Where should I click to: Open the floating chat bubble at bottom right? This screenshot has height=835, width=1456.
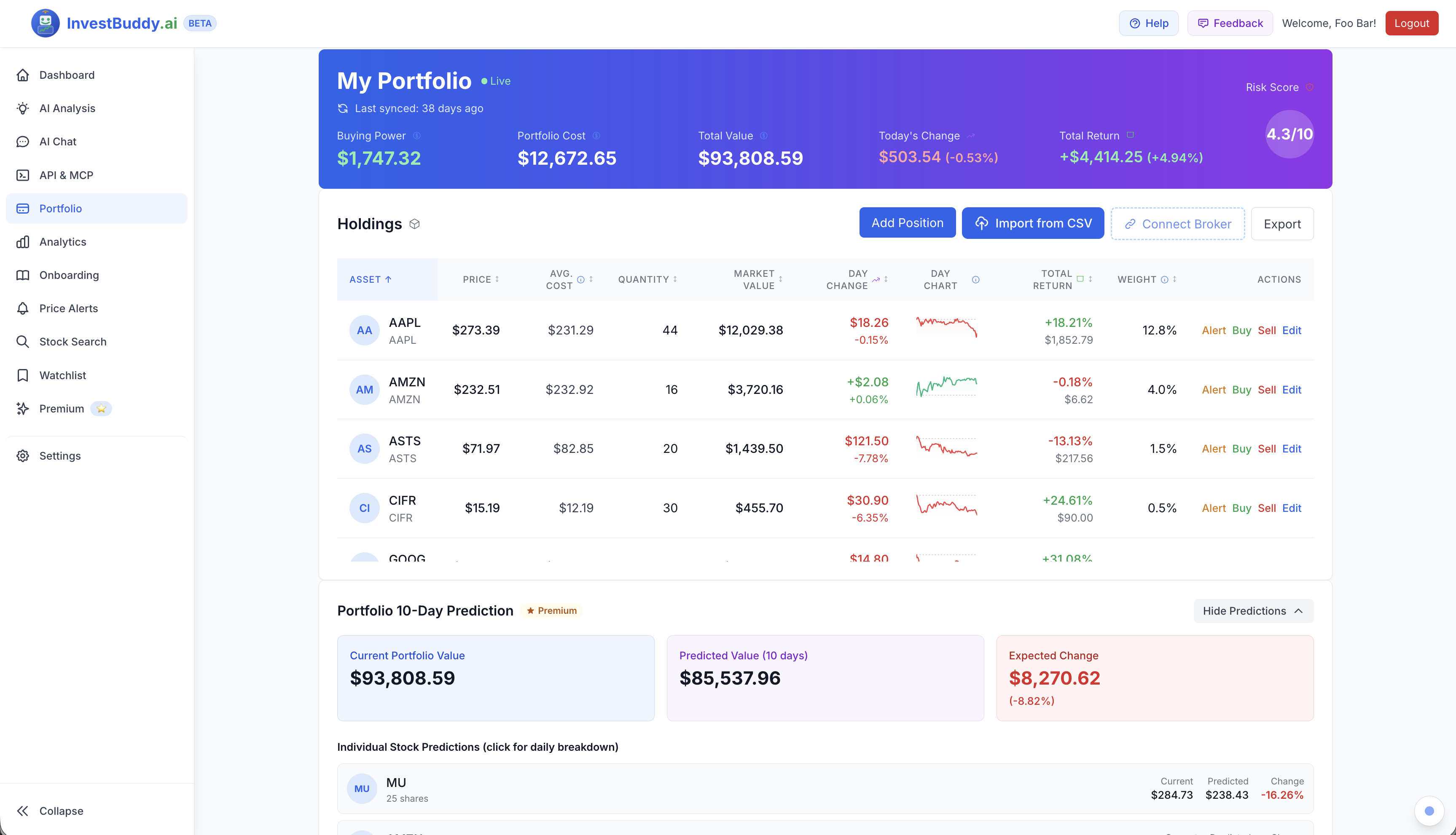(x=1429, y=810)
